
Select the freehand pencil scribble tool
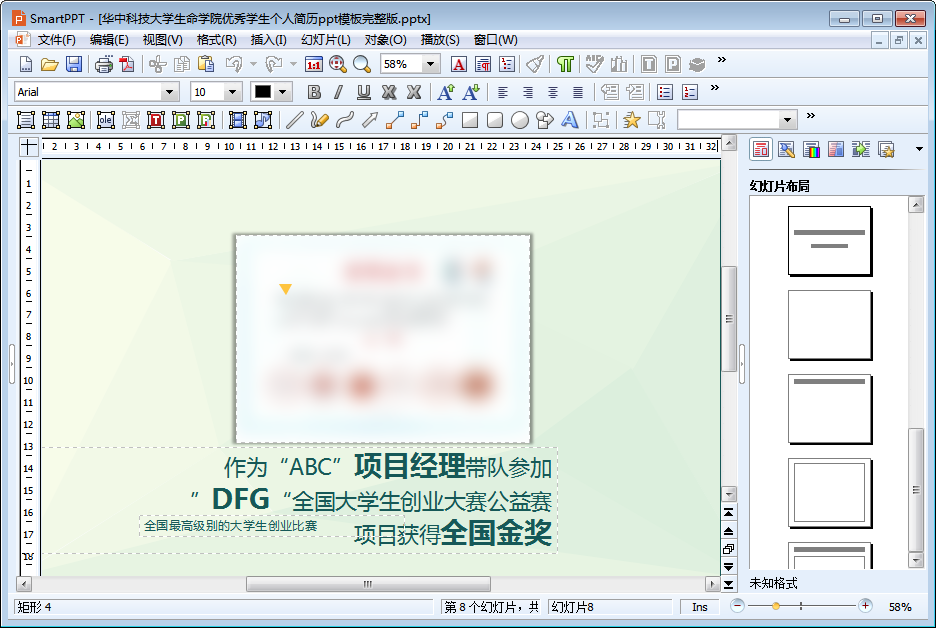[319, 120]
